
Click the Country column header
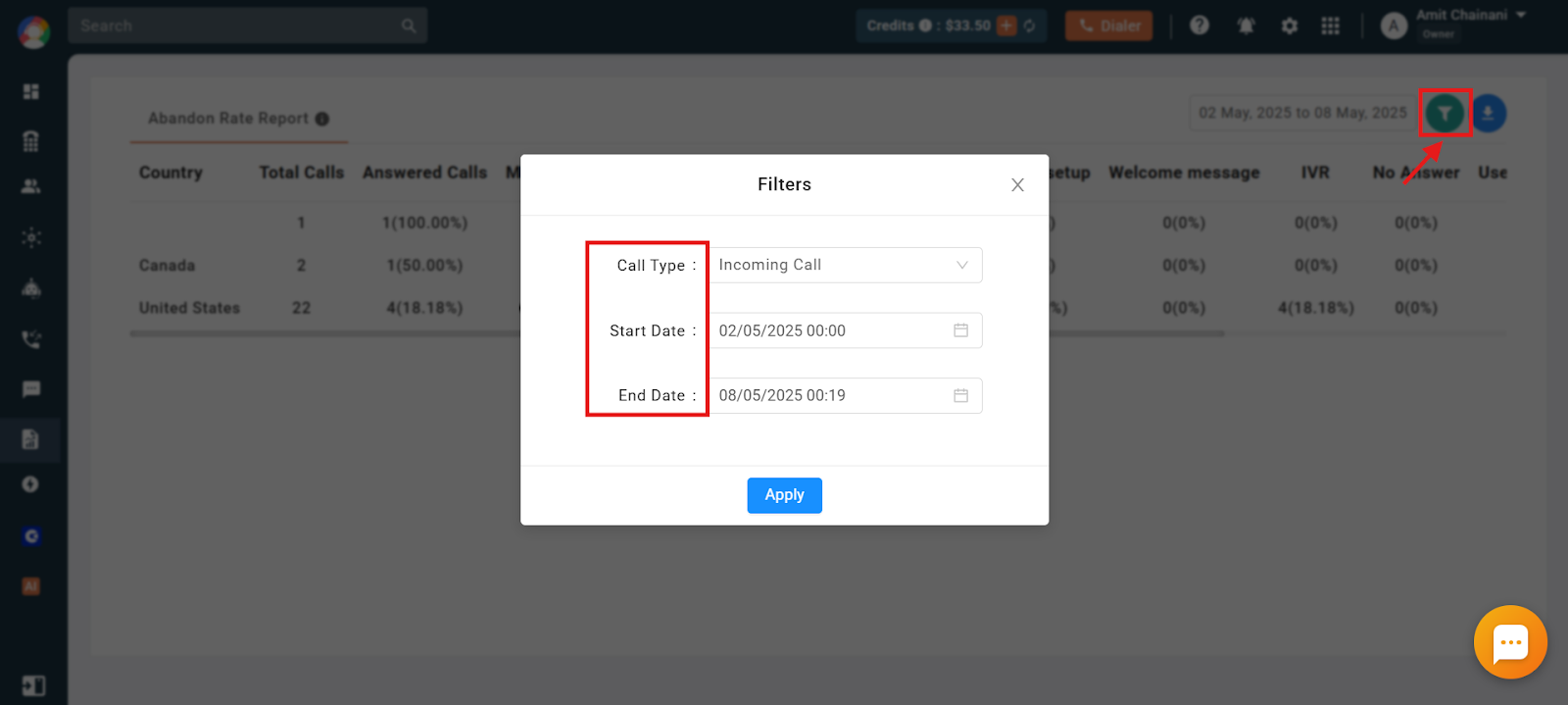pos(171,173)
